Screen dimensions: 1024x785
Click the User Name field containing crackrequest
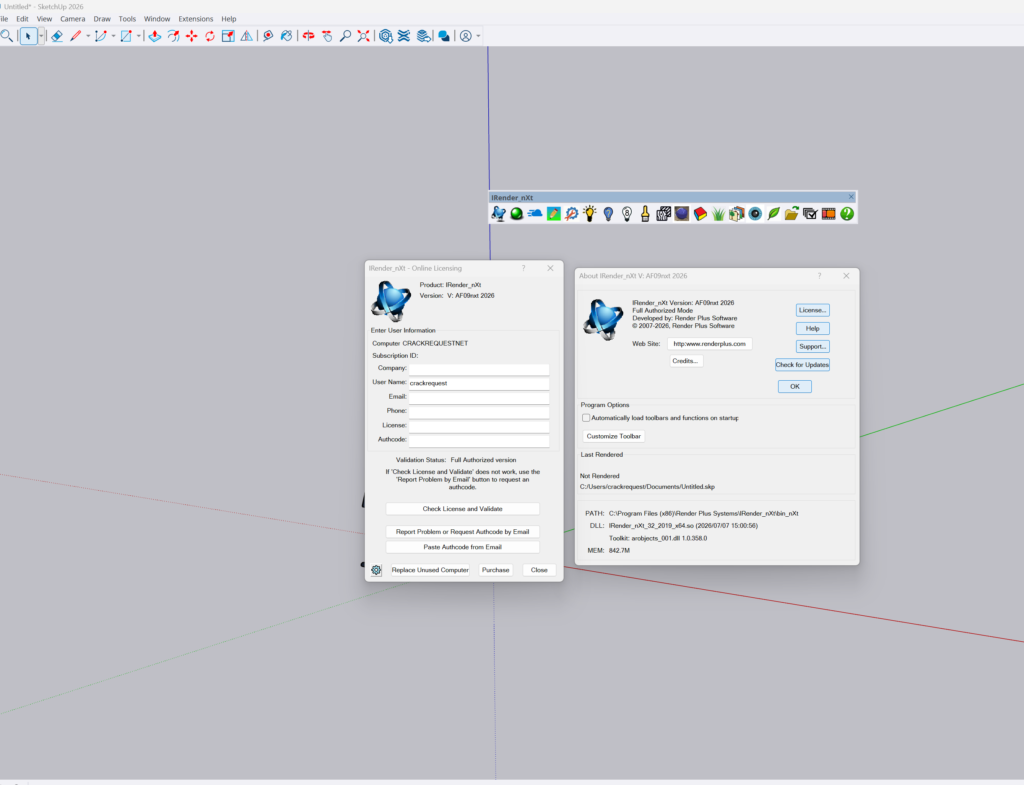pos(479,383)
